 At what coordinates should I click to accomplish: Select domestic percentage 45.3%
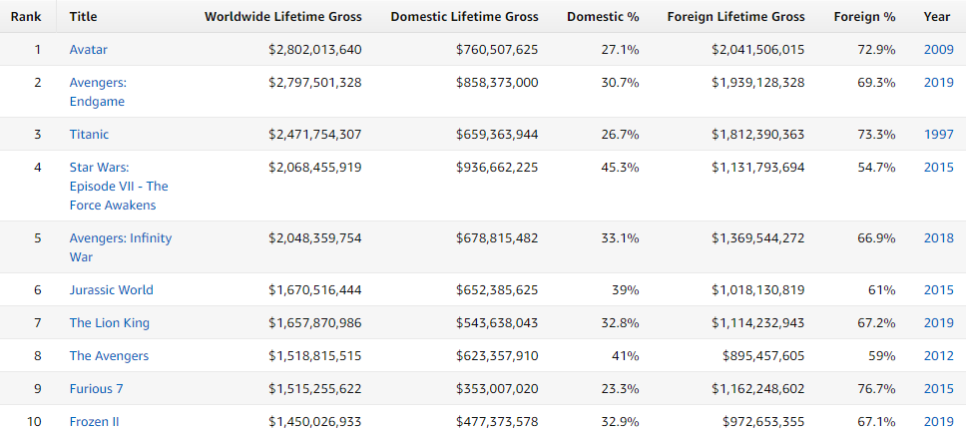coord(620,167)
